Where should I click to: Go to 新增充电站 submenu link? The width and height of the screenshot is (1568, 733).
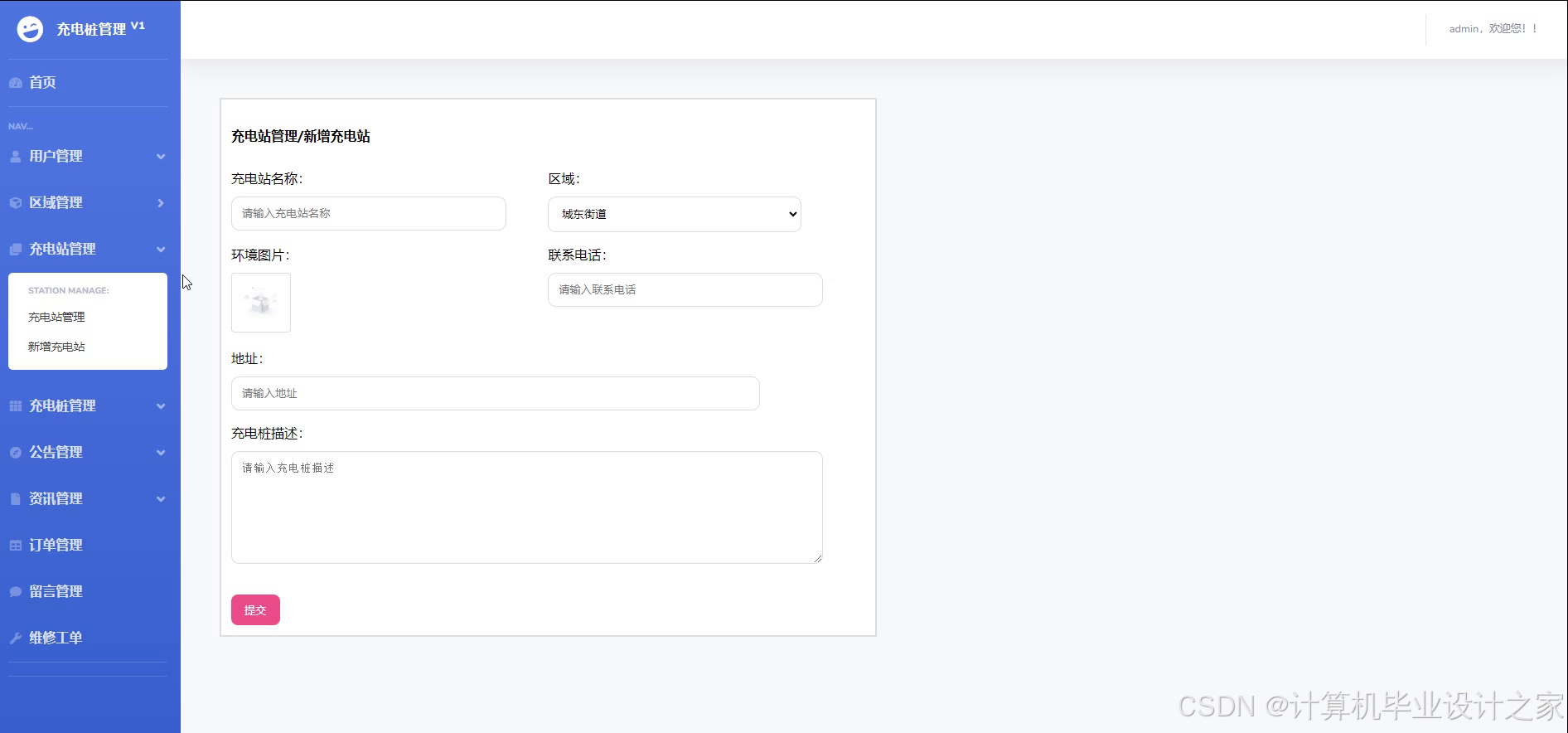(56, 347)
